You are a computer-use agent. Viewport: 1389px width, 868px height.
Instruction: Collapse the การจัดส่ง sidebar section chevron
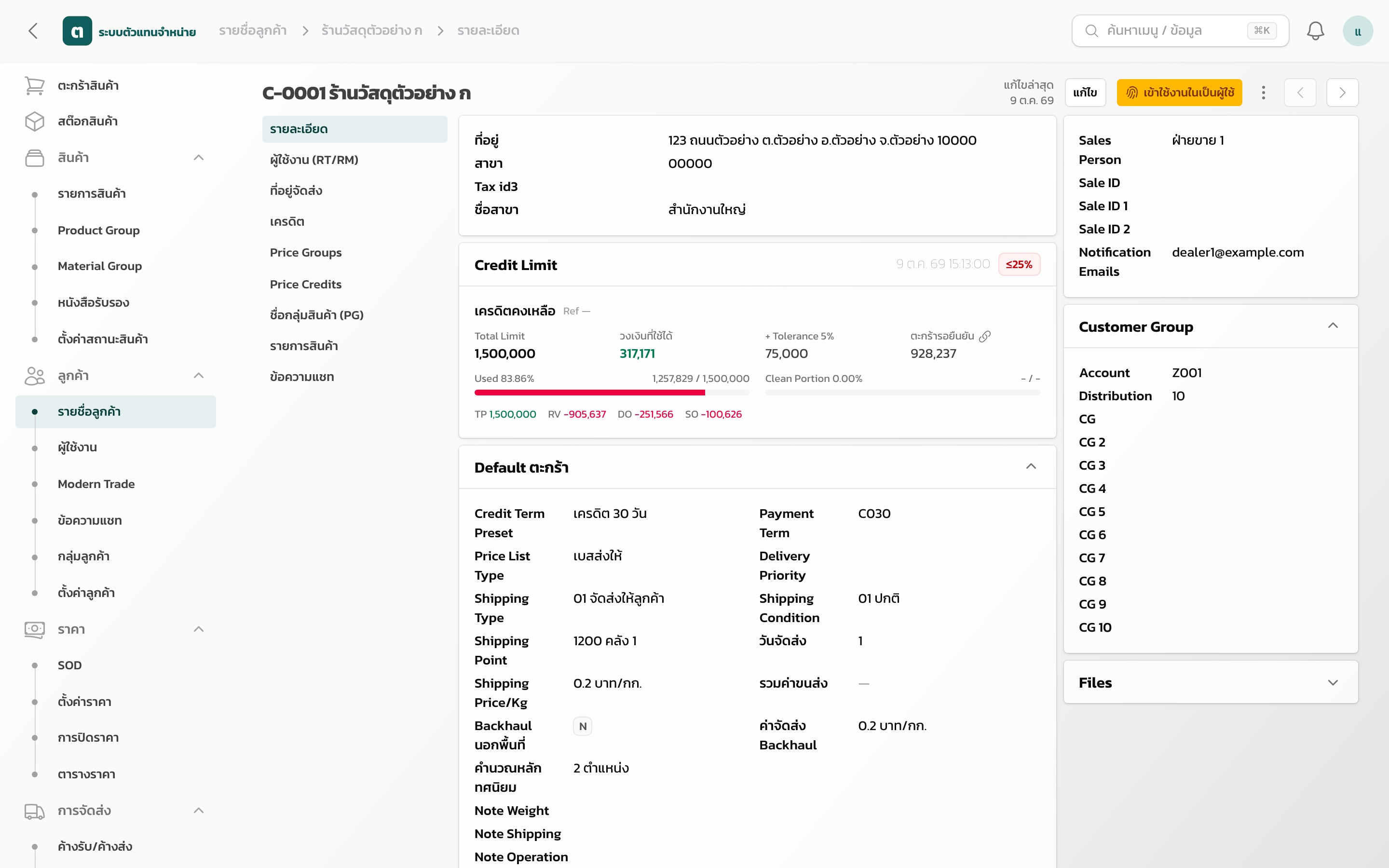tap(199, 811)
